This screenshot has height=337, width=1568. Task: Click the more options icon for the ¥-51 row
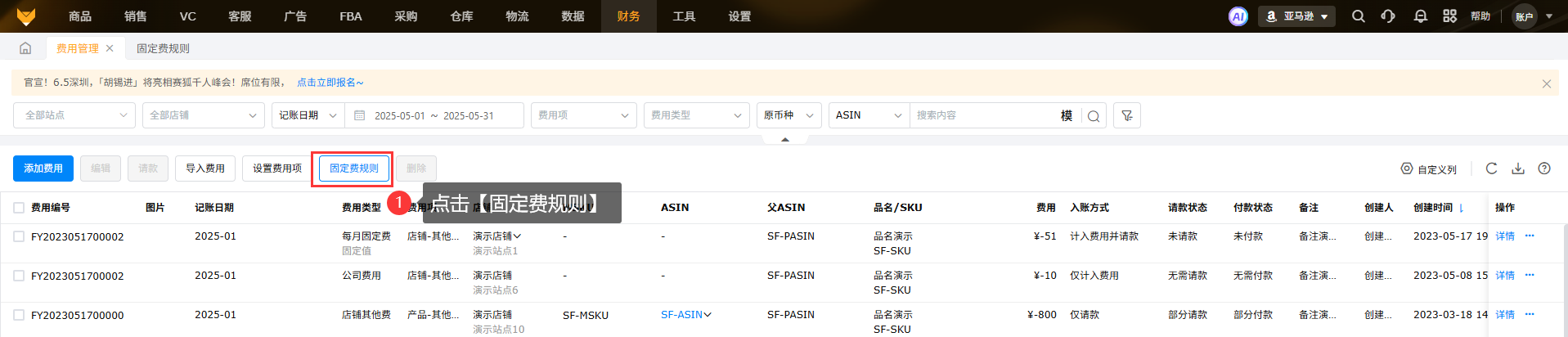click(x=1530, y=236)
